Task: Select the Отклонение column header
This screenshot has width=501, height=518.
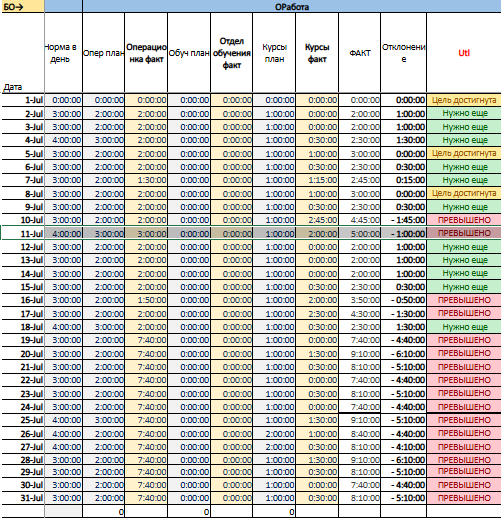Action: click(404, 53)
